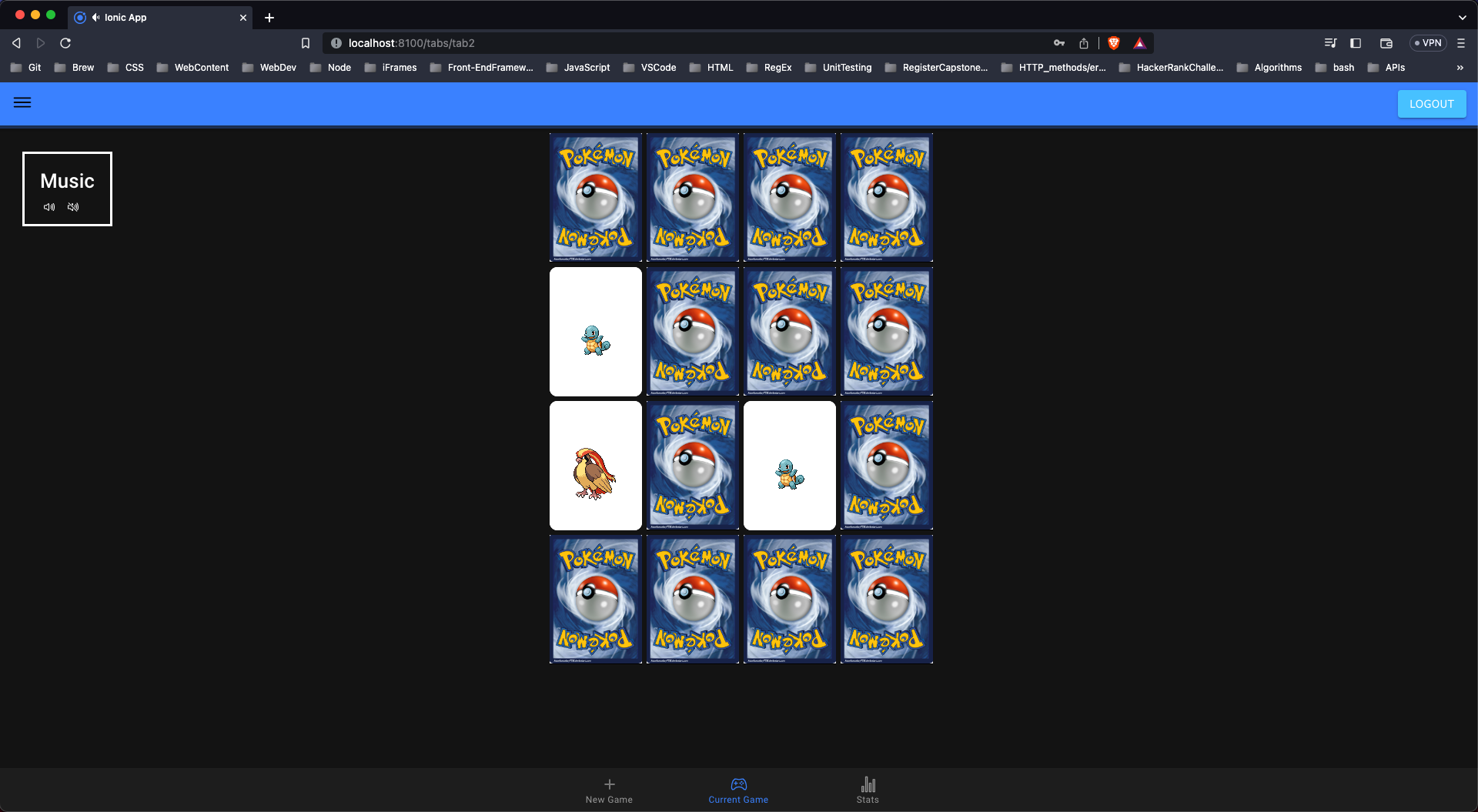Open the UnitTesting bookmarks folder
The width and height of the screenshot is (1478, 812).
click(x=838, y=68)
